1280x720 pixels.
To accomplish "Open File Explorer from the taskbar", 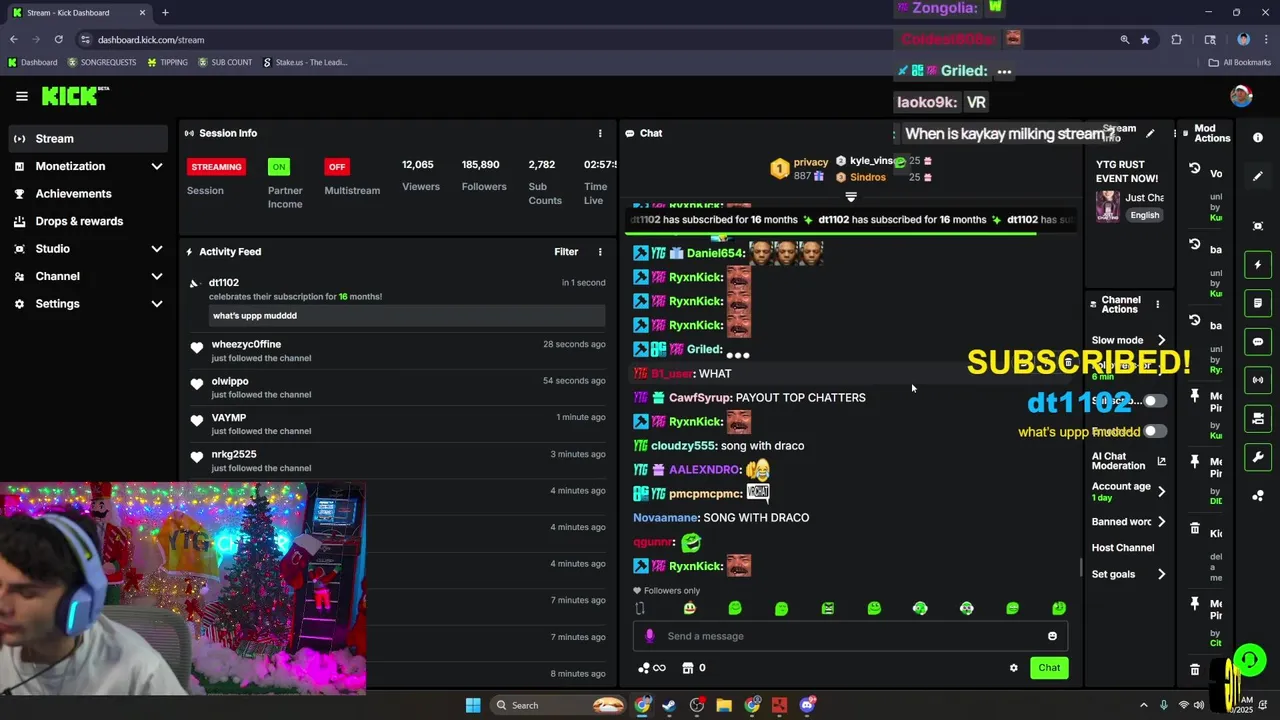I will point(724,705).
